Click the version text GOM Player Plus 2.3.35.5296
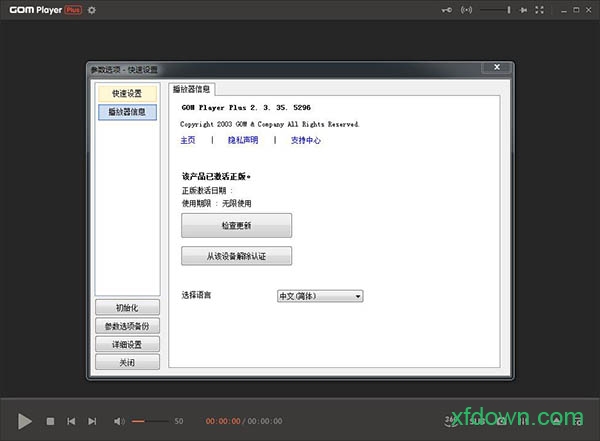This screenshot has height=441, width=600. (x=246, y=108)
